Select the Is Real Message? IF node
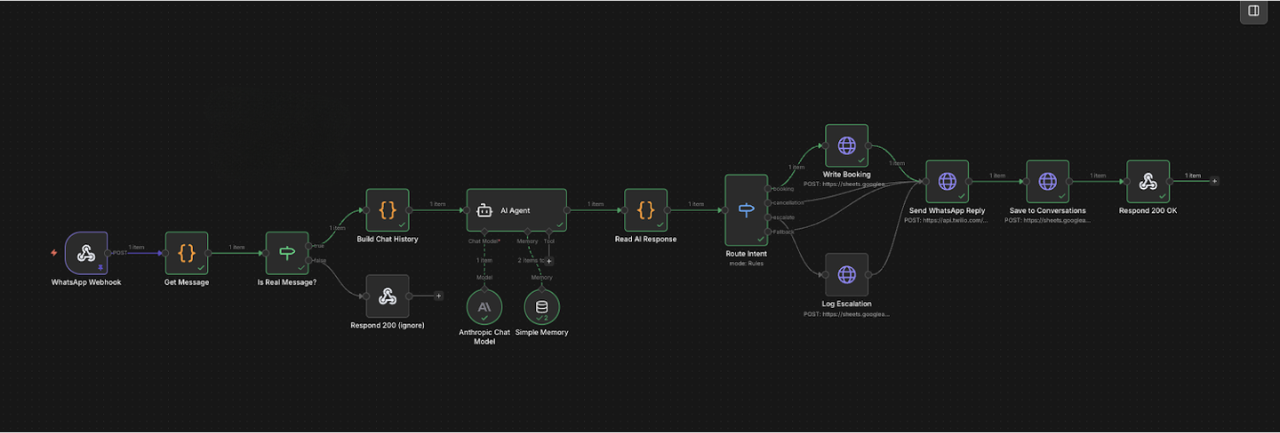1280x433 pixels. [287, 253]
